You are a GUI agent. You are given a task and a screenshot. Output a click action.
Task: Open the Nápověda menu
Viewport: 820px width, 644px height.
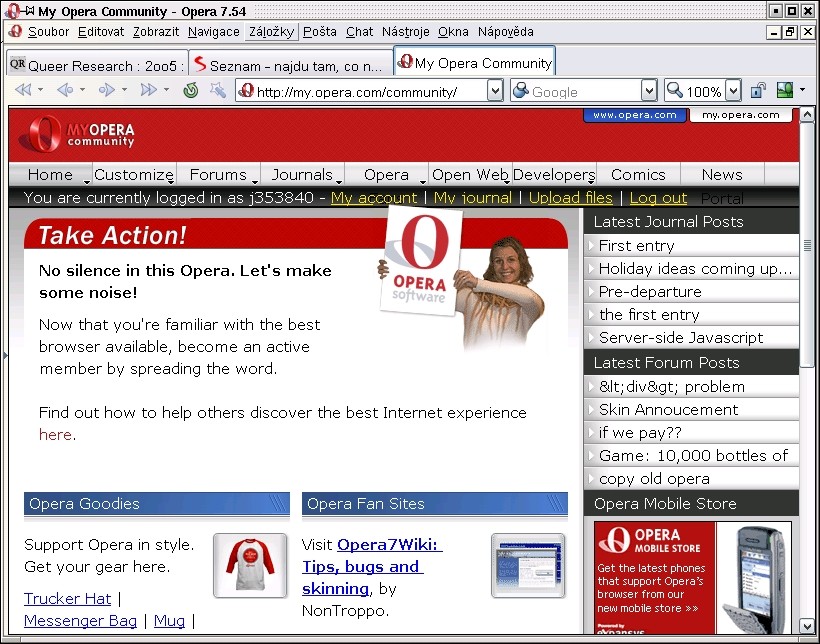click(506, 32)
